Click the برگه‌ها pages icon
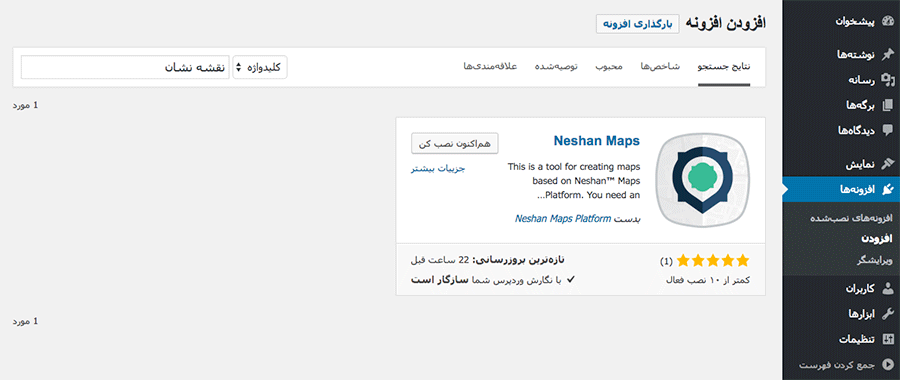 tap(887, 105)
